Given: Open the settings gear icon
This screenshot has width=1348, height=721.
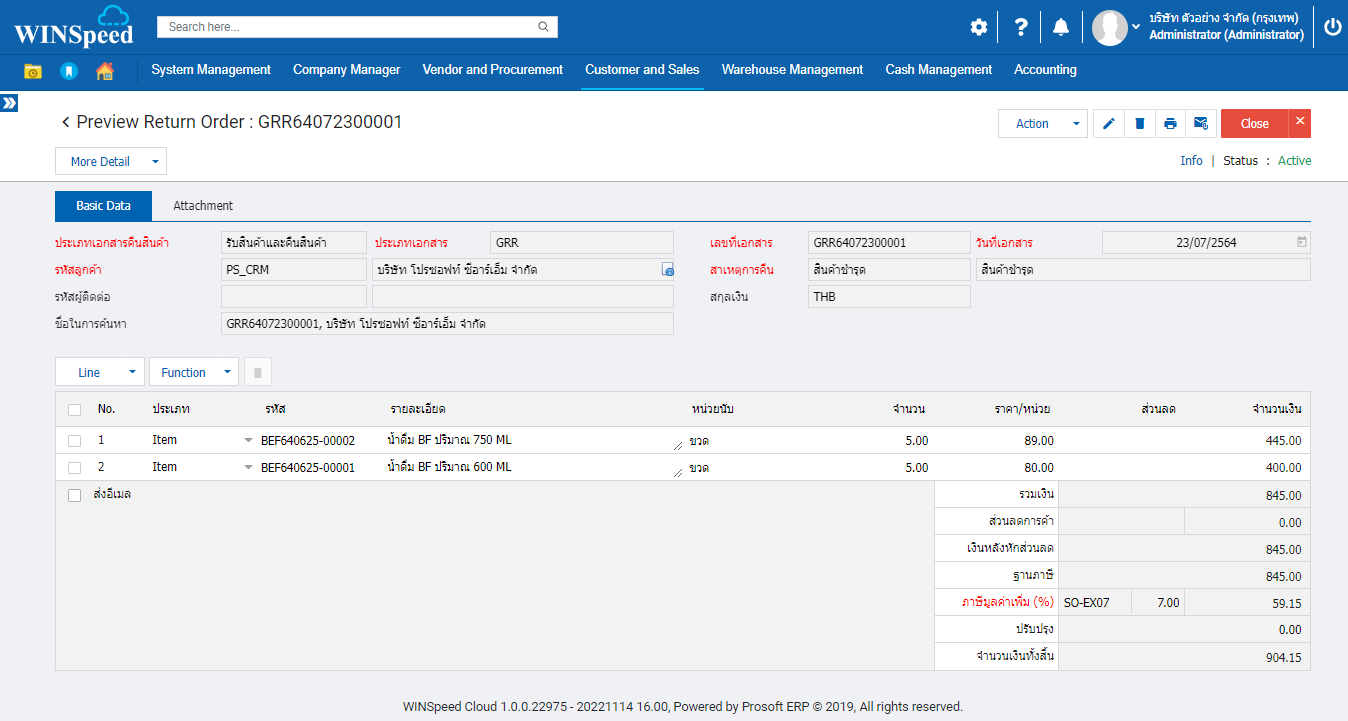Looking at the screenshot, I should click(x=978, y=27).
